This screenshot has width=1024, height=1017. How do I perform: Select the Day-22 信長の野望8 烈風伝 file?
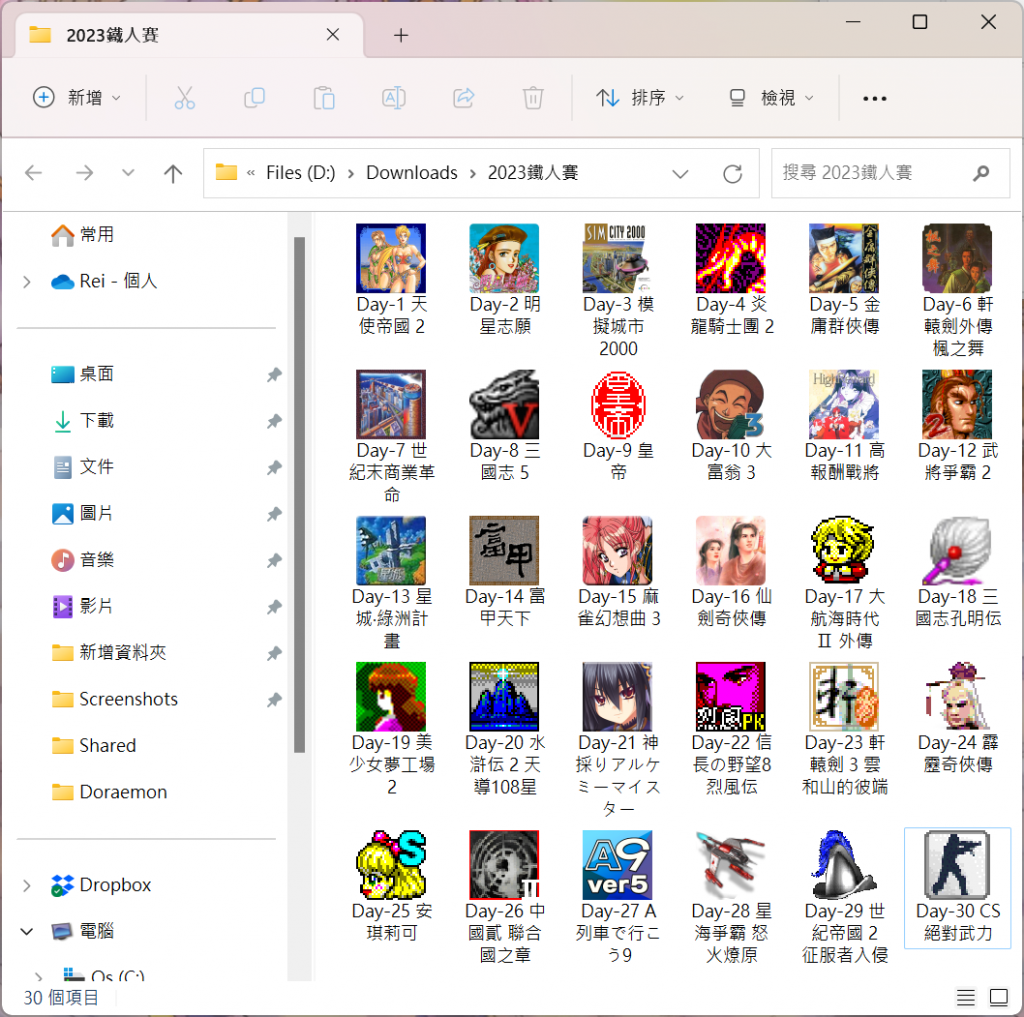tap(731, 729)
